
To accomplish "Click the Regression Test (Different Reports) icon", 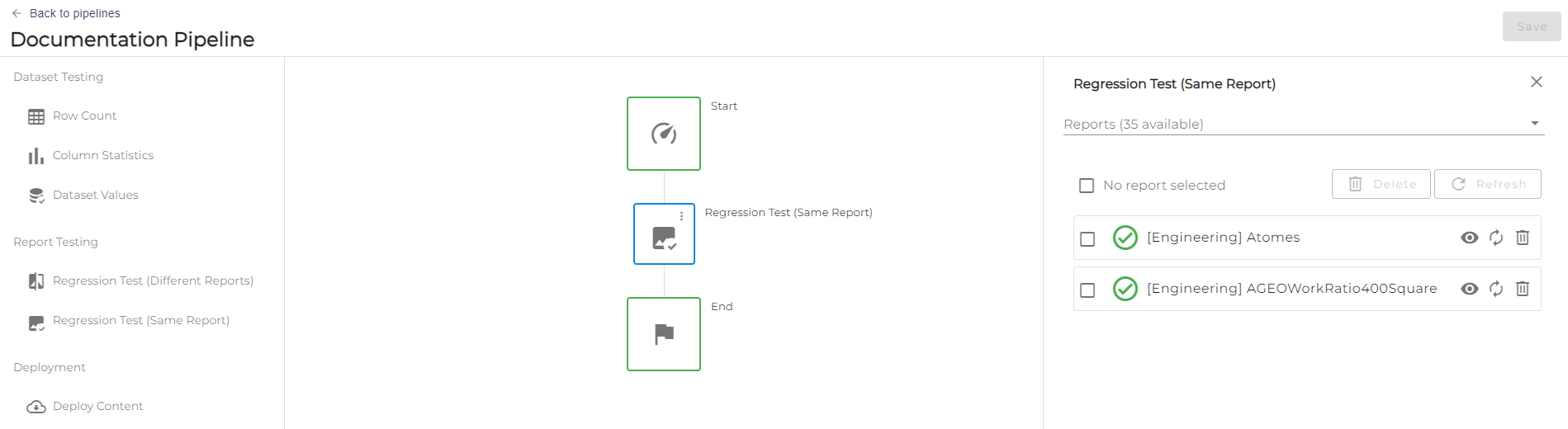I will (36, 281).
